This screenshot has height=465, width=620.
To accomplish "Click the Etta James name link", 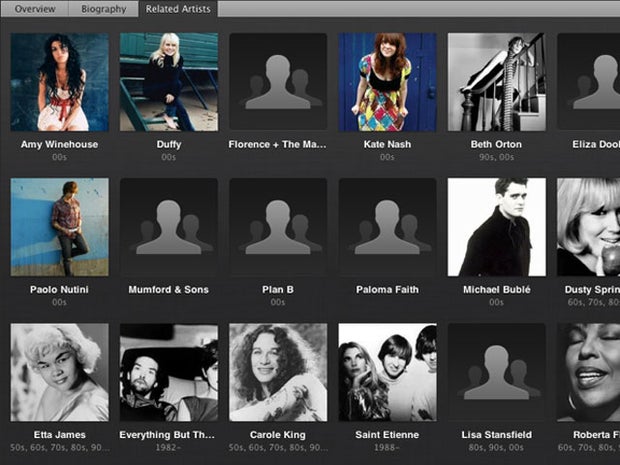I will click(59, 435).
